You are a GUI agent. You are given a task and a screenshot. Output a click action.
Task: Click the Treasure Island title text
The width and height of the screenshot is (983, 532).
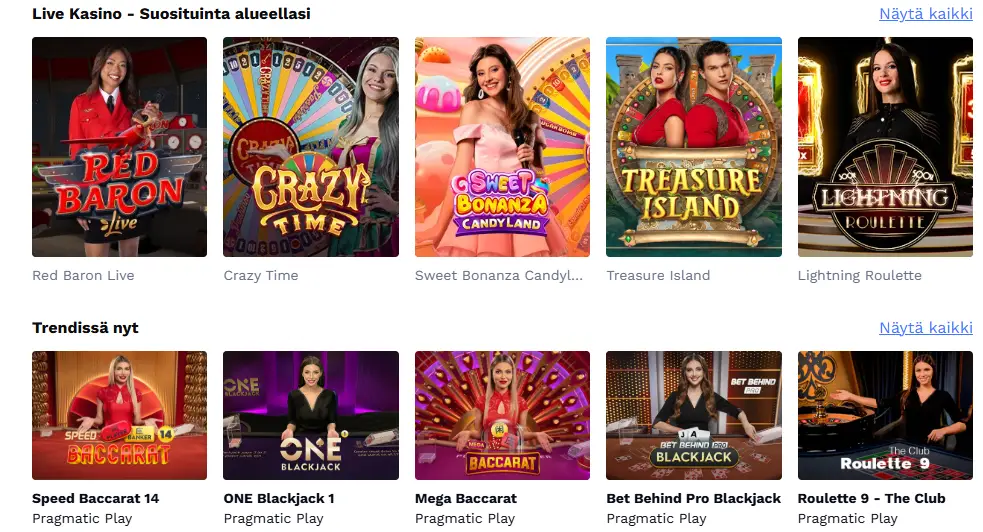(x=658, y=276)
